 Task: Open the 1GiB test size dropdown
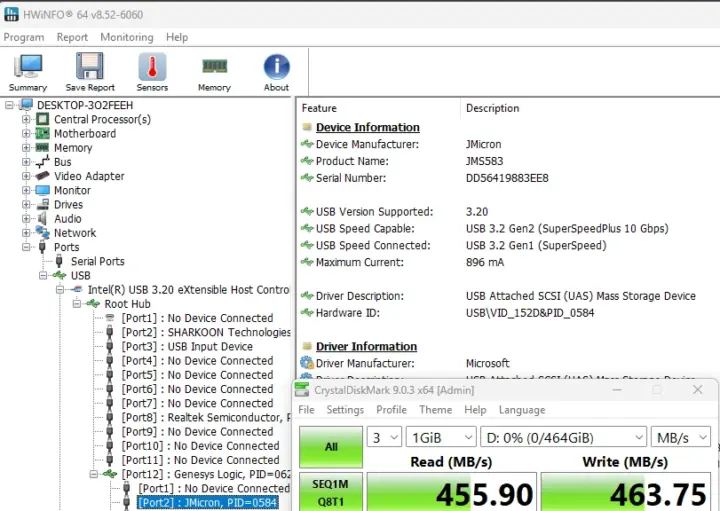(x=441, y=438)
